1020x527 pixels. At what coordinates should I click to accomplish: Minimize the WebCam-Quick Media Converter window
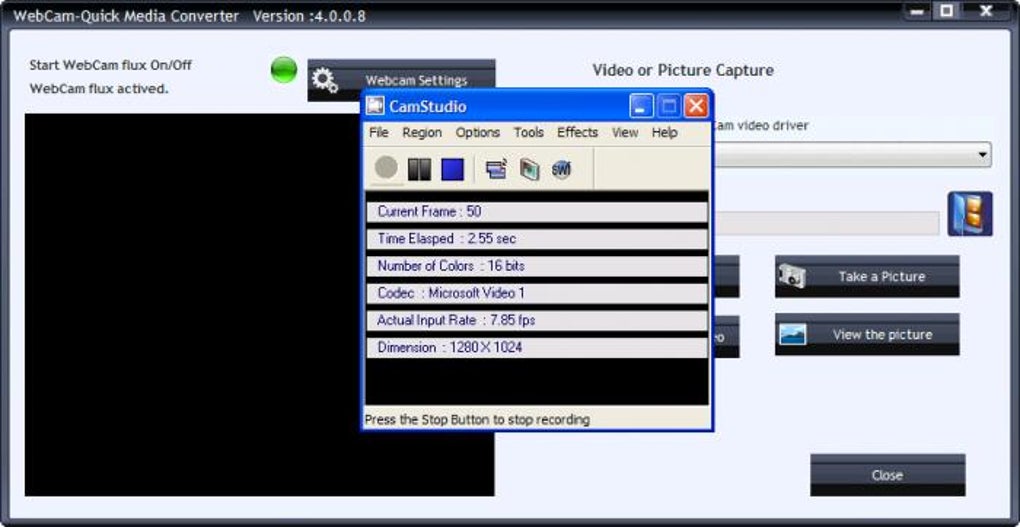click(919, 11)
